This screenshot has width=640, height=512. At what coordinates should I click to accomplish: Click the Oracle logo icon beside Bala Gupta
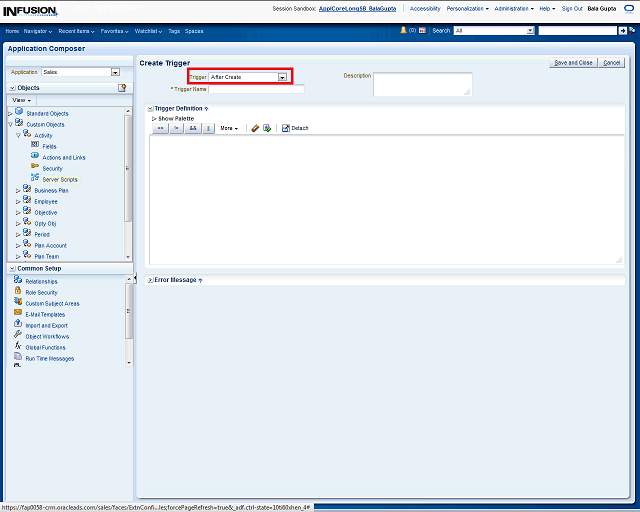629,9
